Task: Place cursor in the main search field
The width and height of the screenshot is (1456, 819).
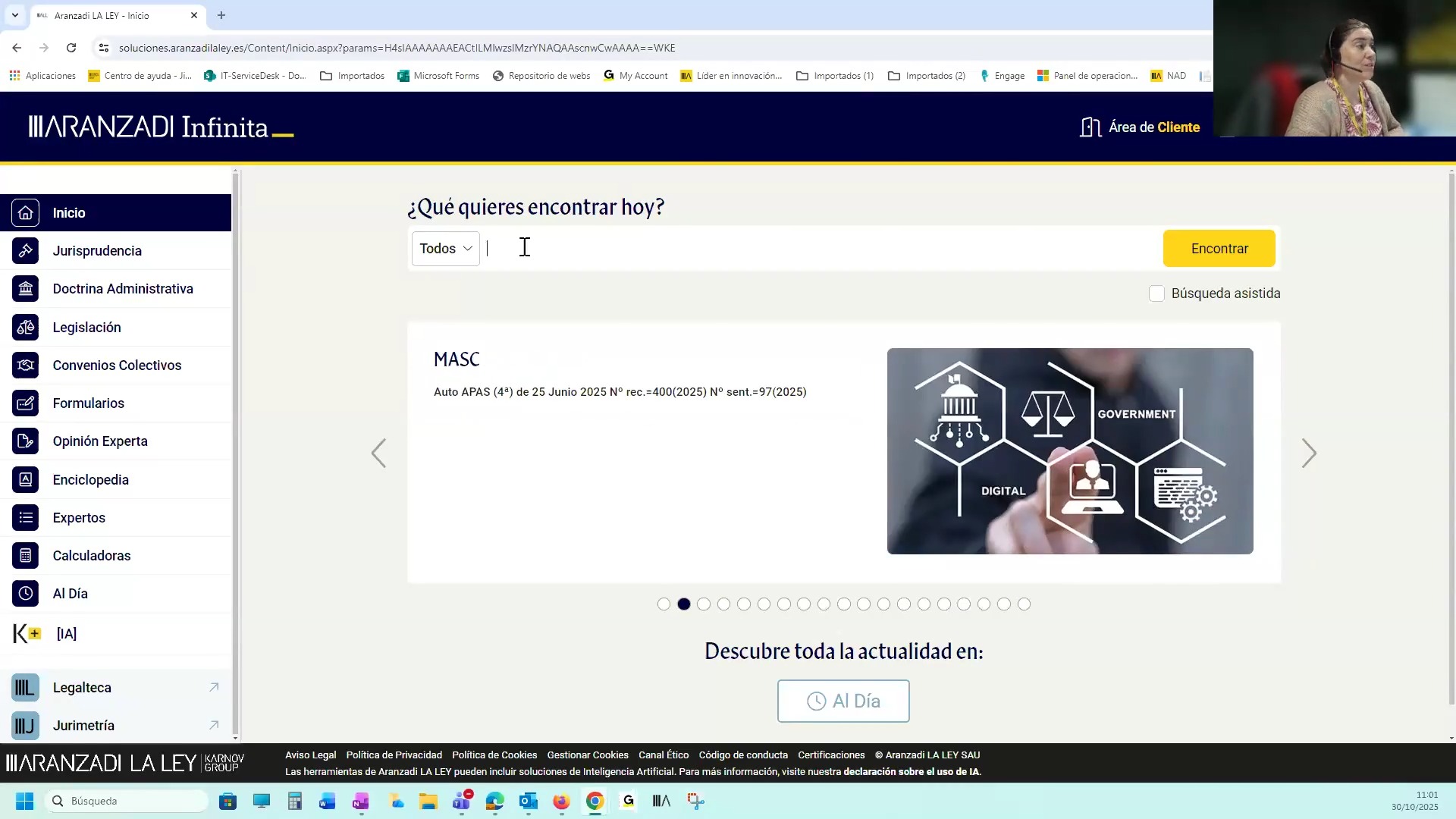Action: point(758,248)
